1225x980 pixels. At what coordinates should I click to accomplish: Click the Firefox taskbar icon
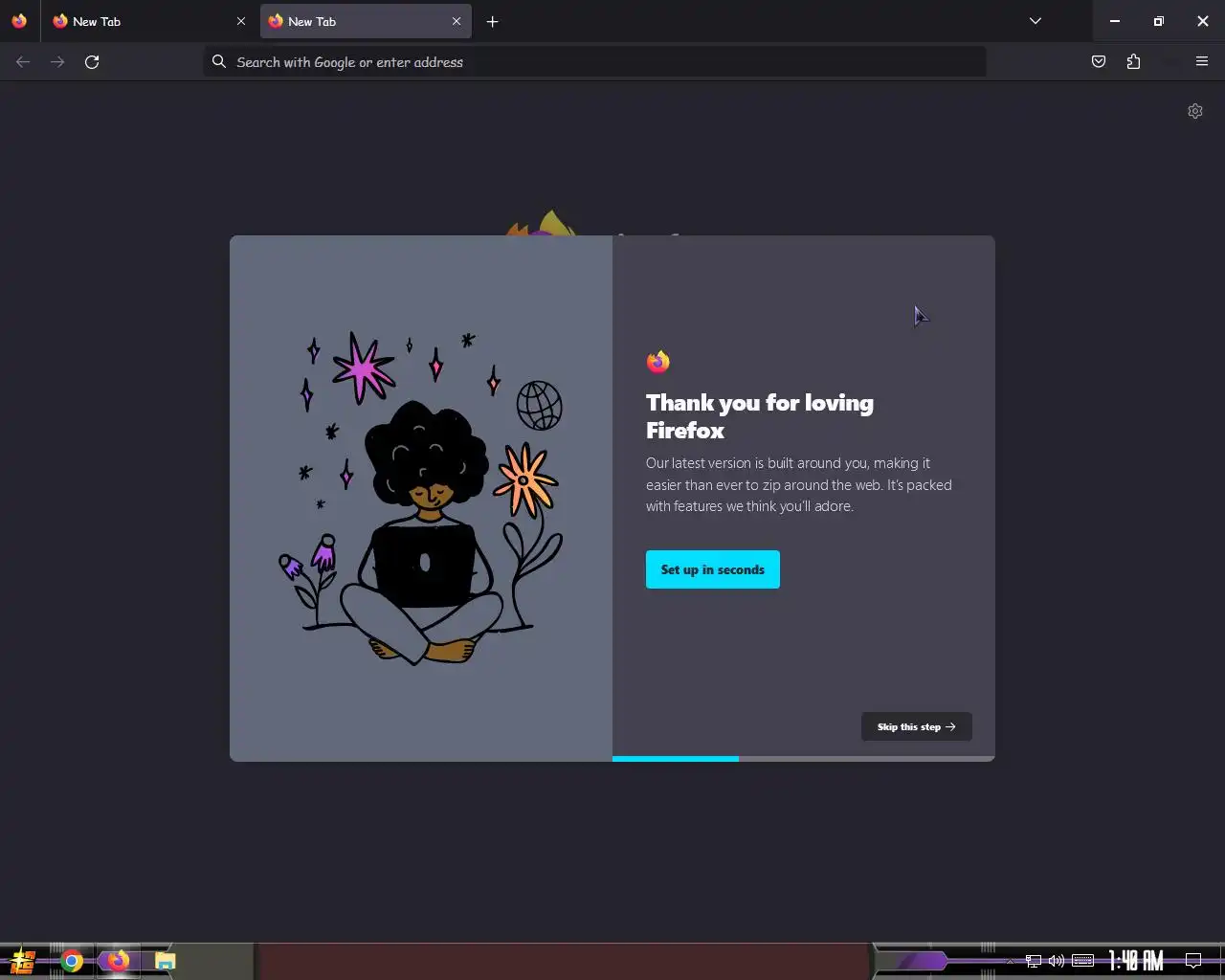pos(118,961)
